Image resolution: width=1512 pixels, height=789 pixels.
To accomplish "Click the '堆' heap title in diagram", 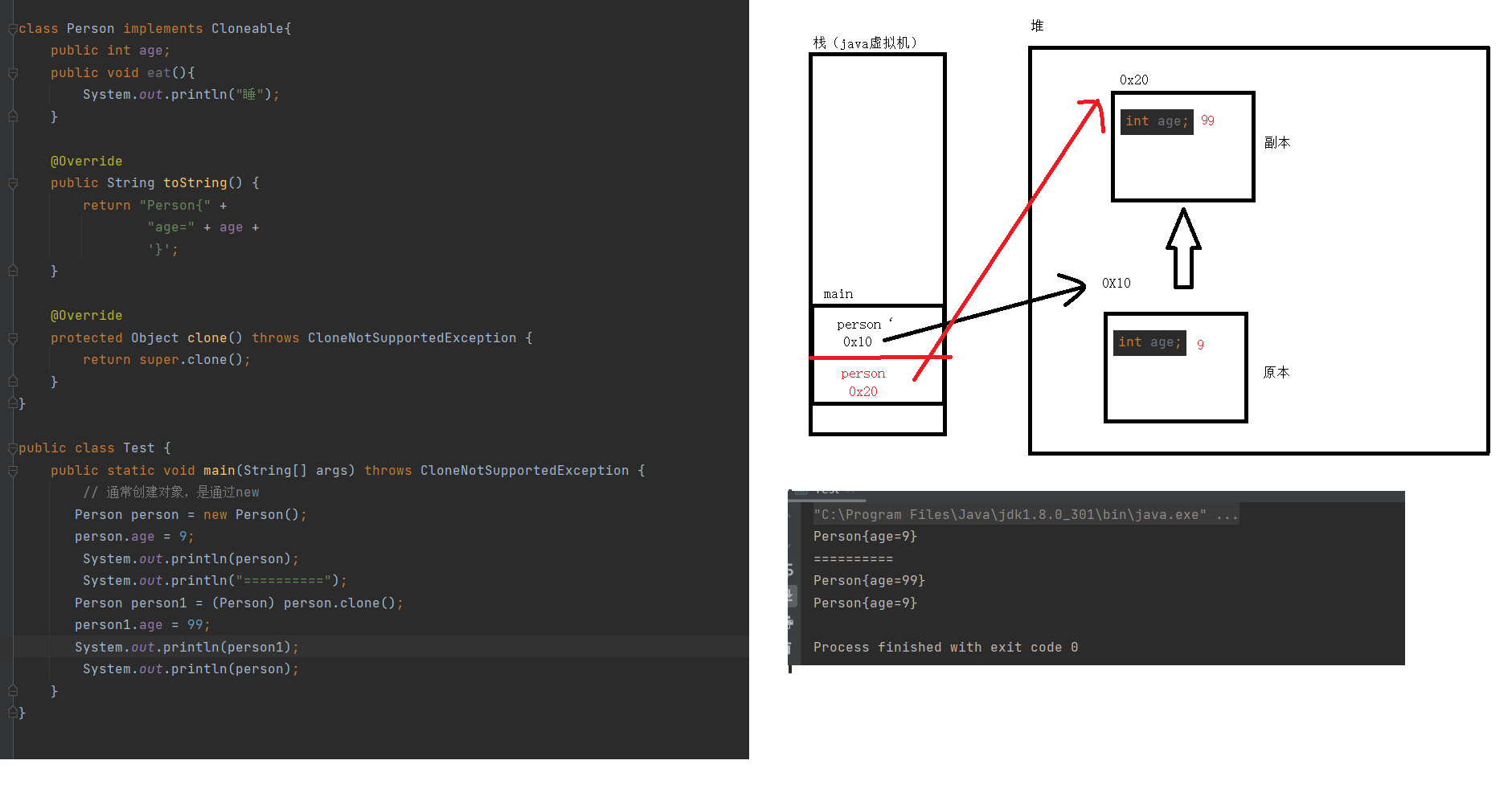I will coord(1037,26).
